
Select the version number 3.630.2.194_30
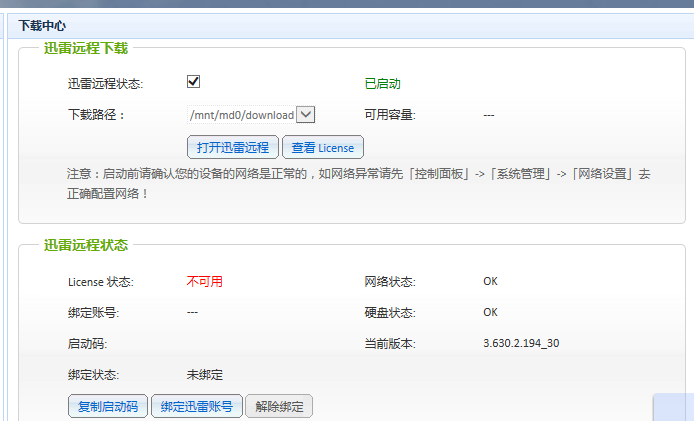click(521, 343)
